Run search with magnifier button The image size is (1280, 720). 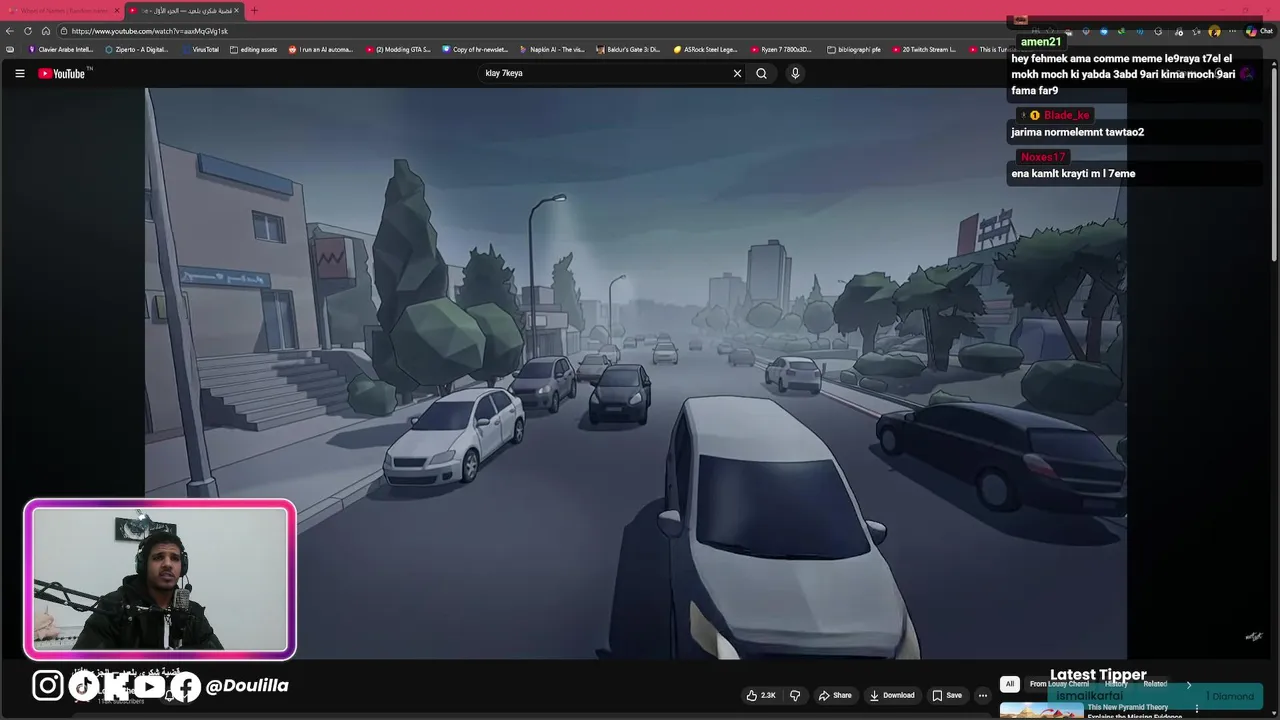click(762, 73)
